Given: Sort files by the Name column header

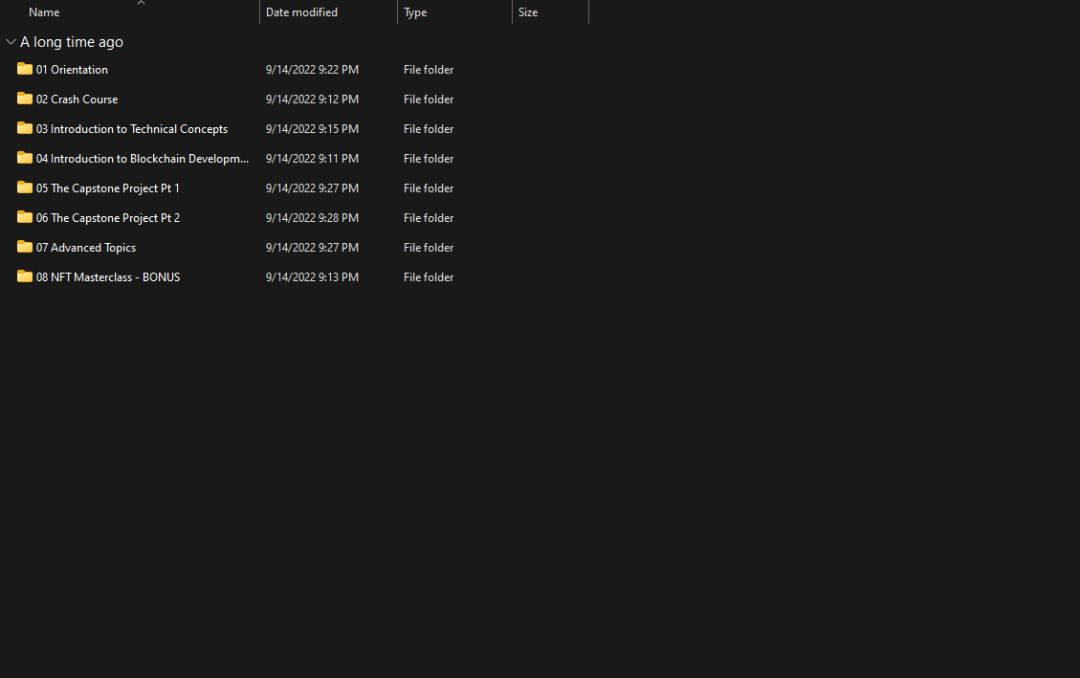Looking at the screenshot, I should click(x=44, y=13).
